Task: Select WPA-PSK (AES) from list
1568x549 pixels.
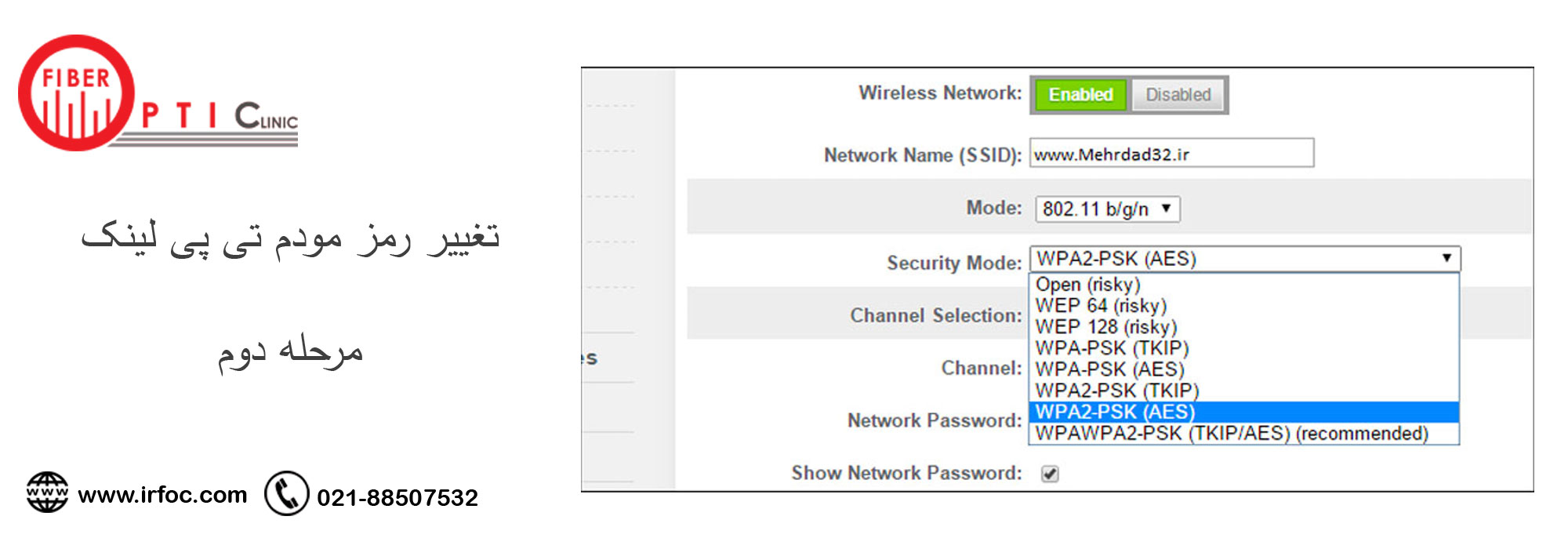Action: tap(1109, 369)
